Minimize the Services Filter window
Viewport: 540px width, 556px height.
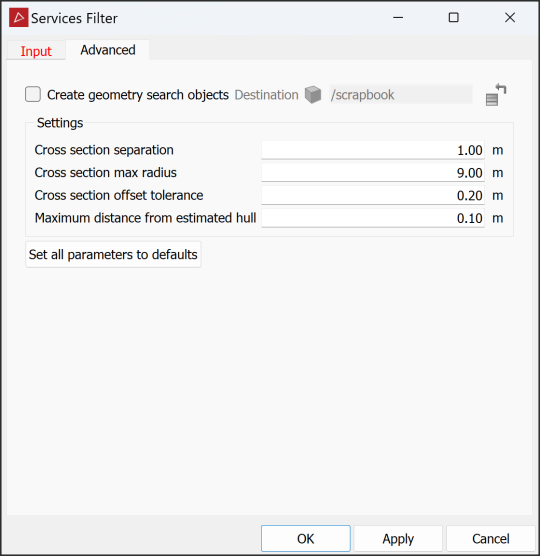click(398, 17)
